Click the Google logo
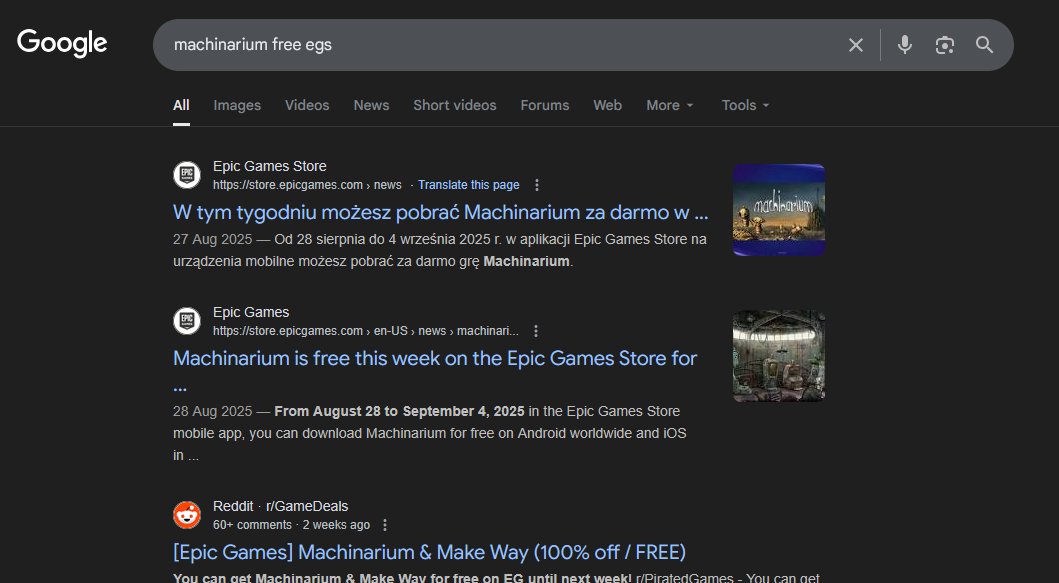This screenshot has height=583, width=1059. [x=62, y=44]
